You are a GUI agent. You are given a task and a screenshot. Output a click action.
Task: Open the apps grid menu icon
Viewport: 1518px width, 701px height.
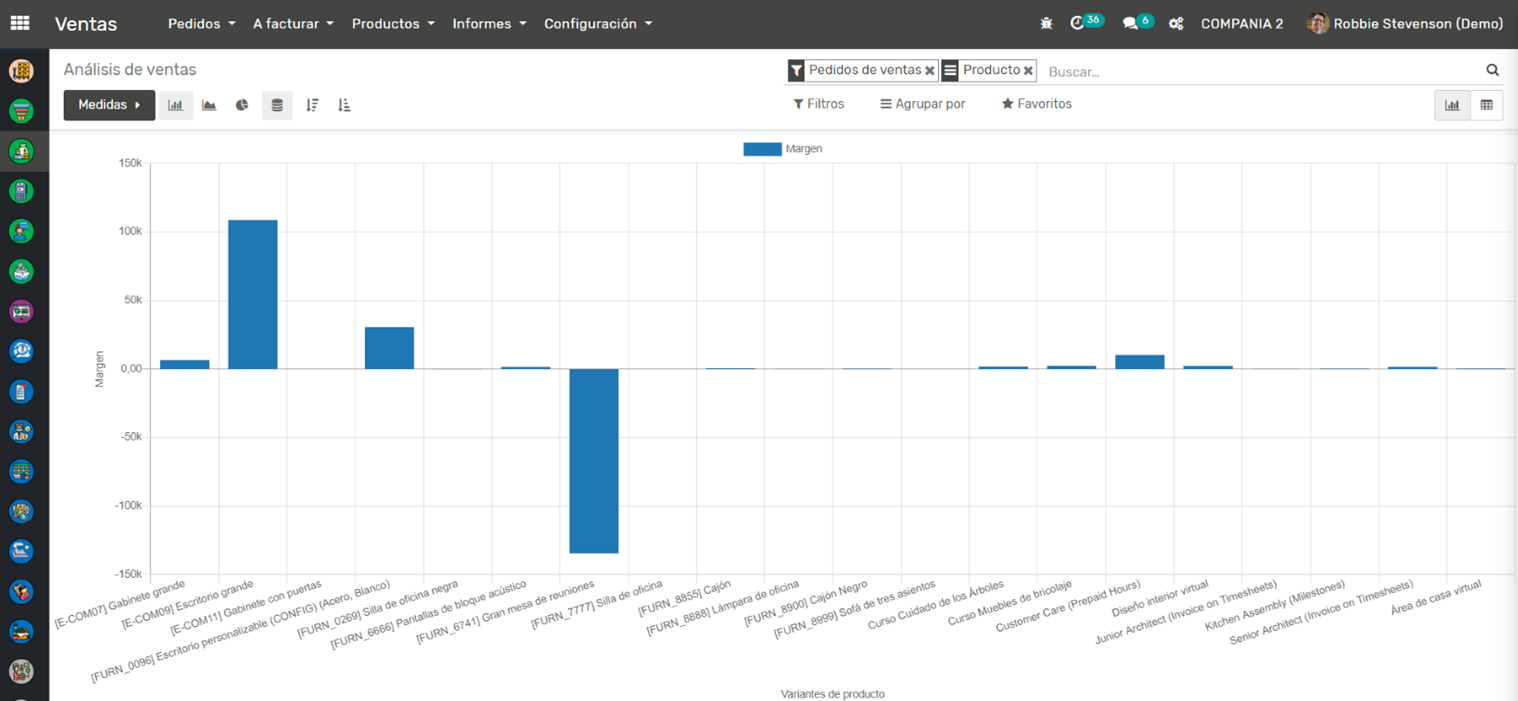[x=20, y=23]
